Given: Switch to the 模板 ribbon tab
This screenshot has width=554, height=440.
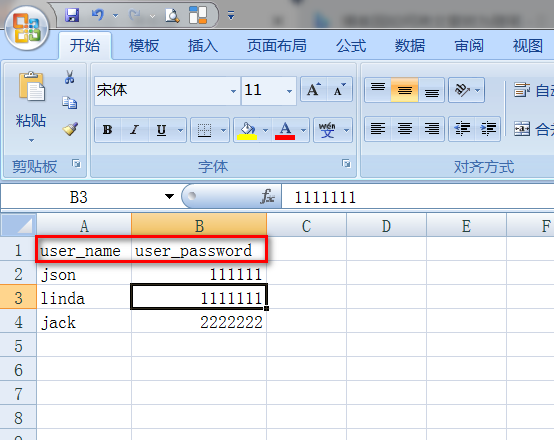Looking at the screenshot, I should [x=144, y=46].
